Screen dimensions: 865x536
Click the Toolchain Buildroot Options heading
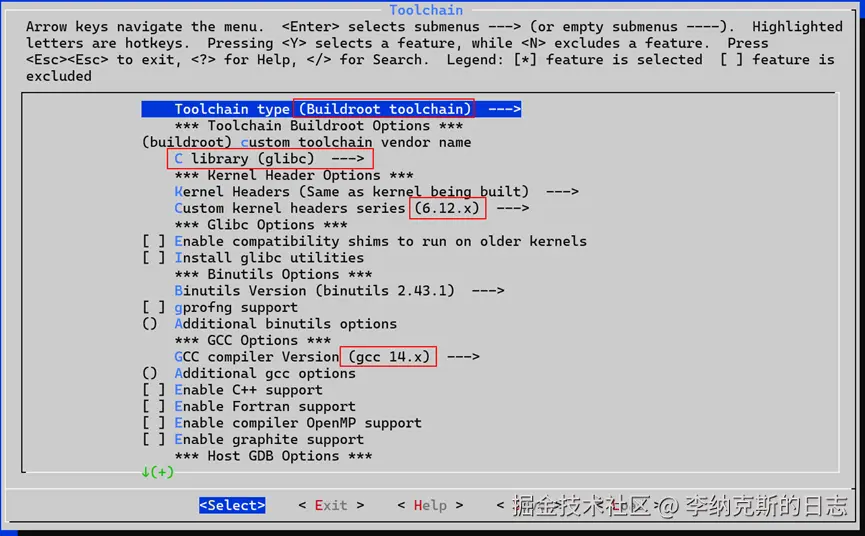[x=318, y=126]
